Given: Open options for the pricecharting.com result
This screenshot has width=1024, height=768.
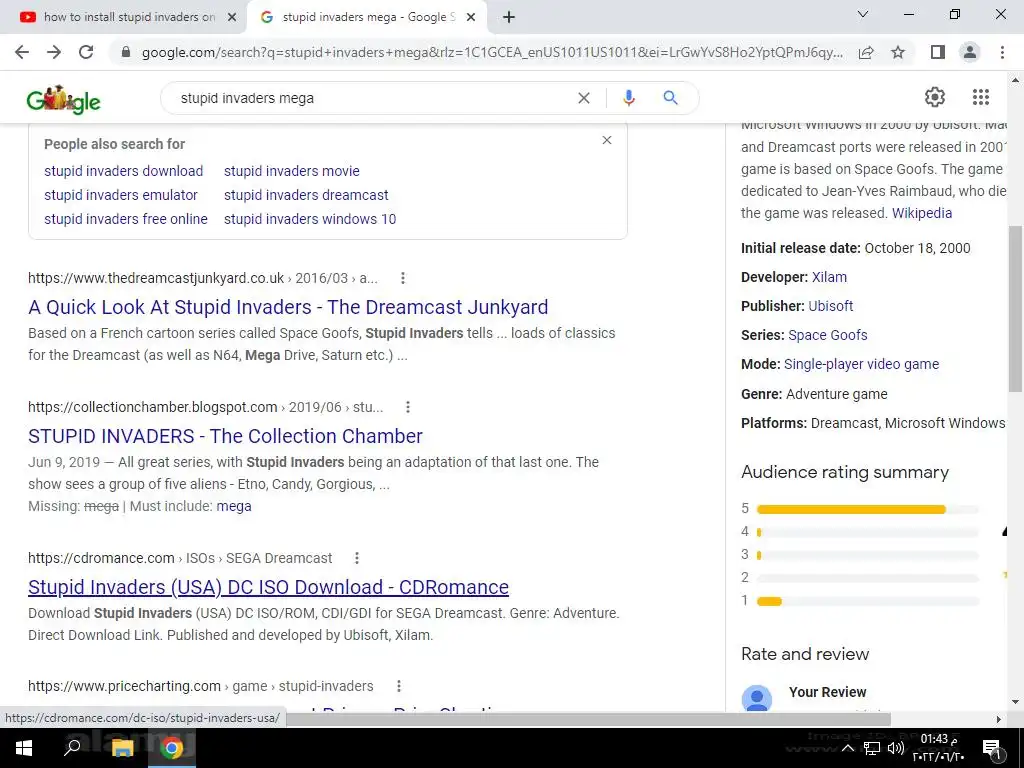Looking at the screenshot, I should pos(398,686).
